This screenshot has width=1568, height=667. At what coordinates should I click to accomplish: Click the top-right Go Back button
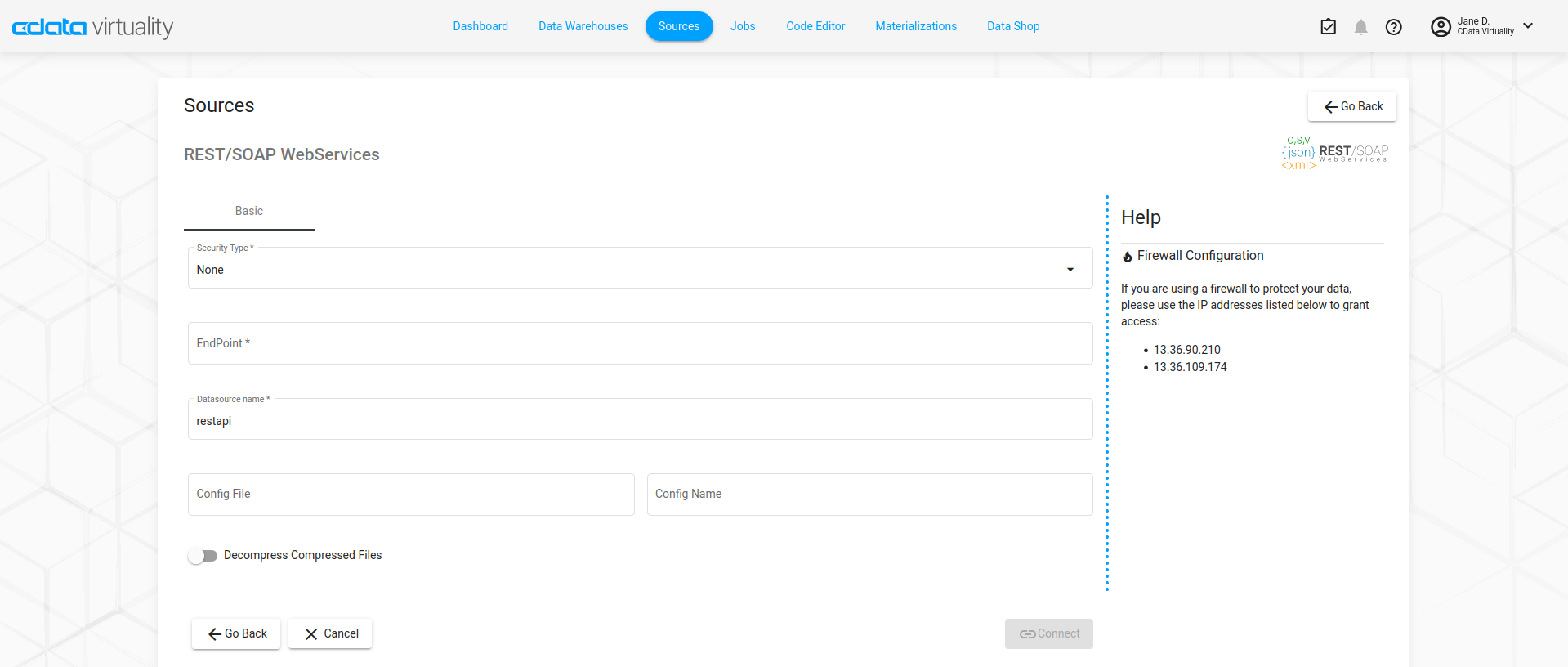[1352, 106]
